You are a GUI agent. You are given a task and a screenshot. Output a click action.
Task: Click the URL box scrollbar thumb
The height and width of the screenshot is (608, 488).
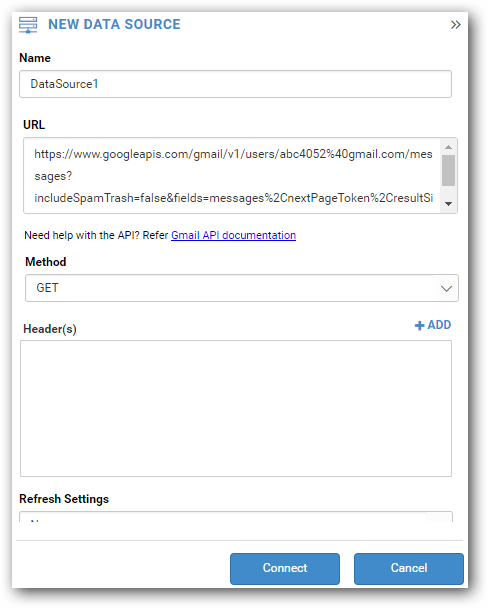click(x=448, y=171)
